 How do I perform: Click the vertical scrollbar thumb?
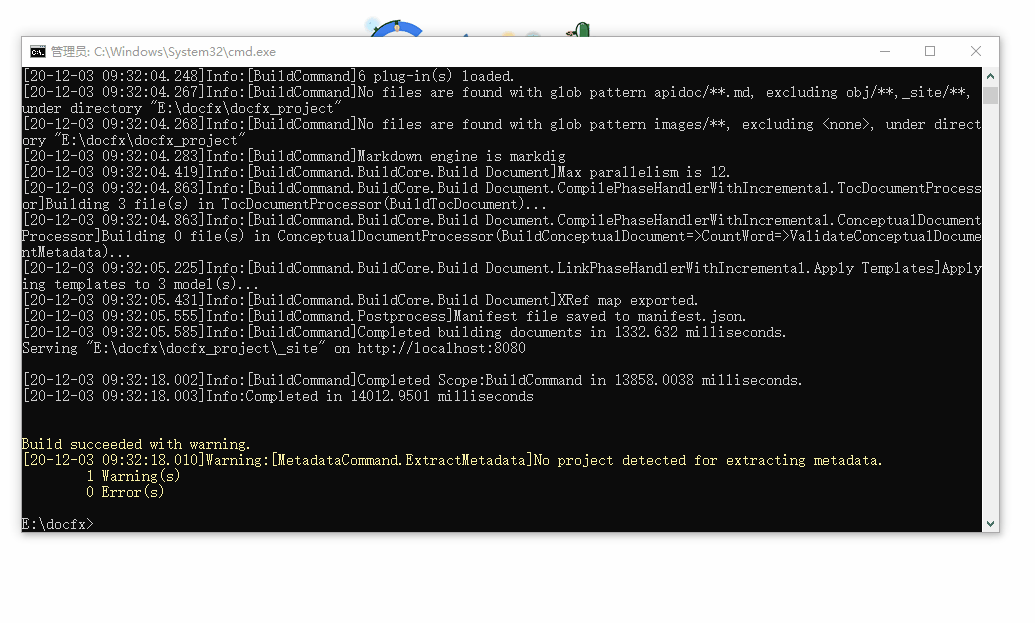[990, 95]
